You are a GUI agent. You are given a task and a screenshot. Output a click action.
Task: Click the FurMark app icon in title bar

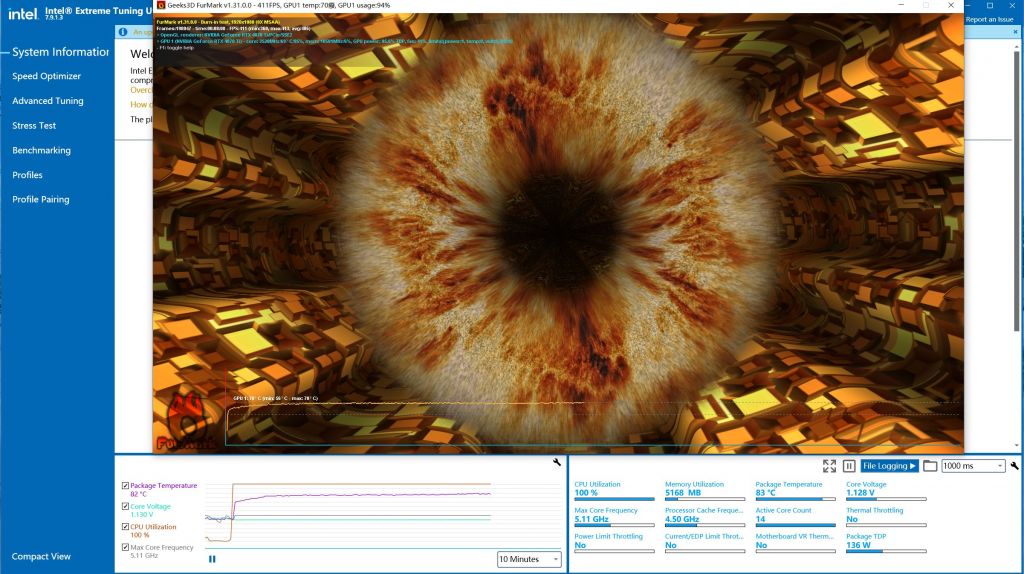click(x=161, y=5)
